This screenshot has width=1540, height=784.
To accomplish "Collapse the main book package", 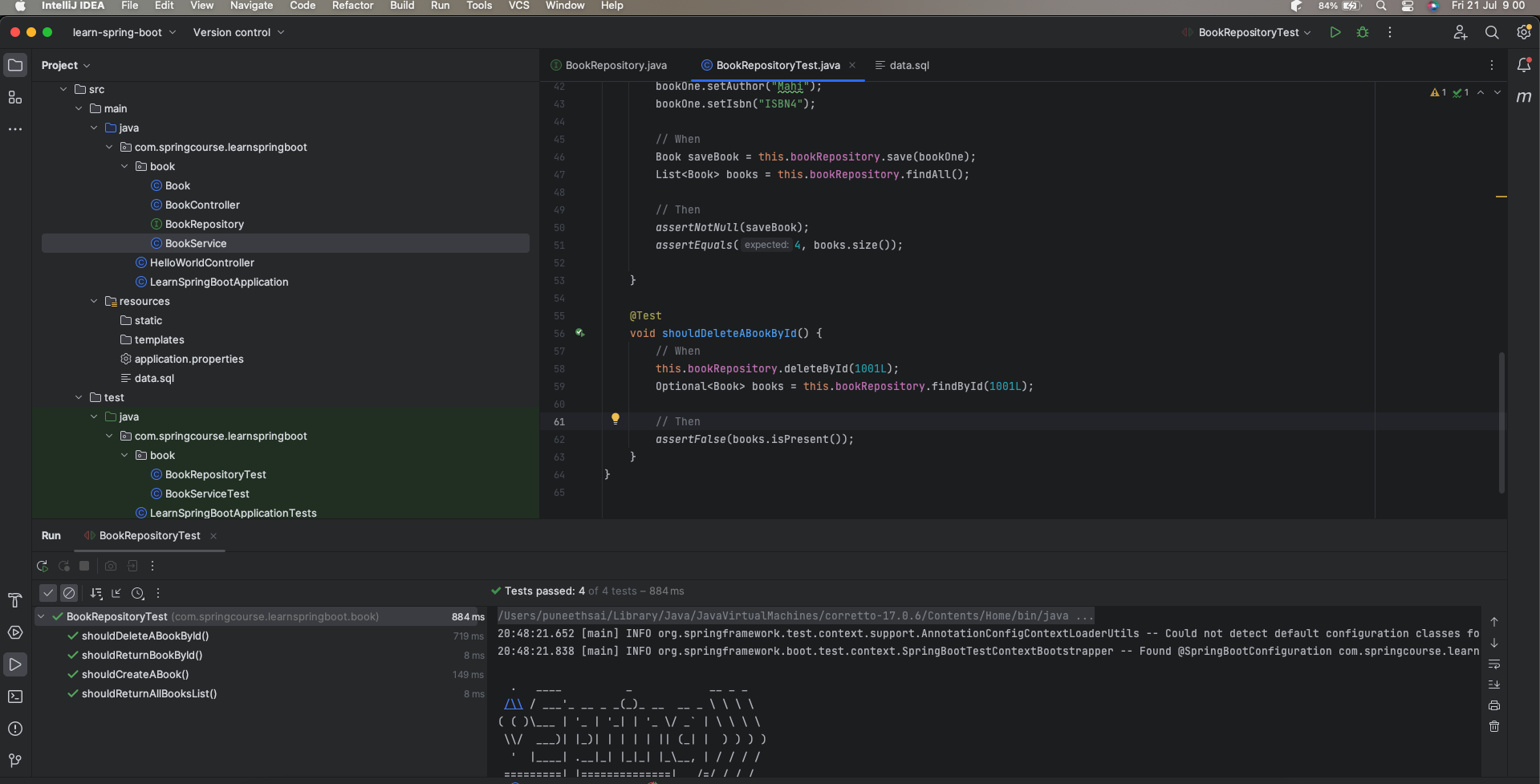I will coord(124,166).
